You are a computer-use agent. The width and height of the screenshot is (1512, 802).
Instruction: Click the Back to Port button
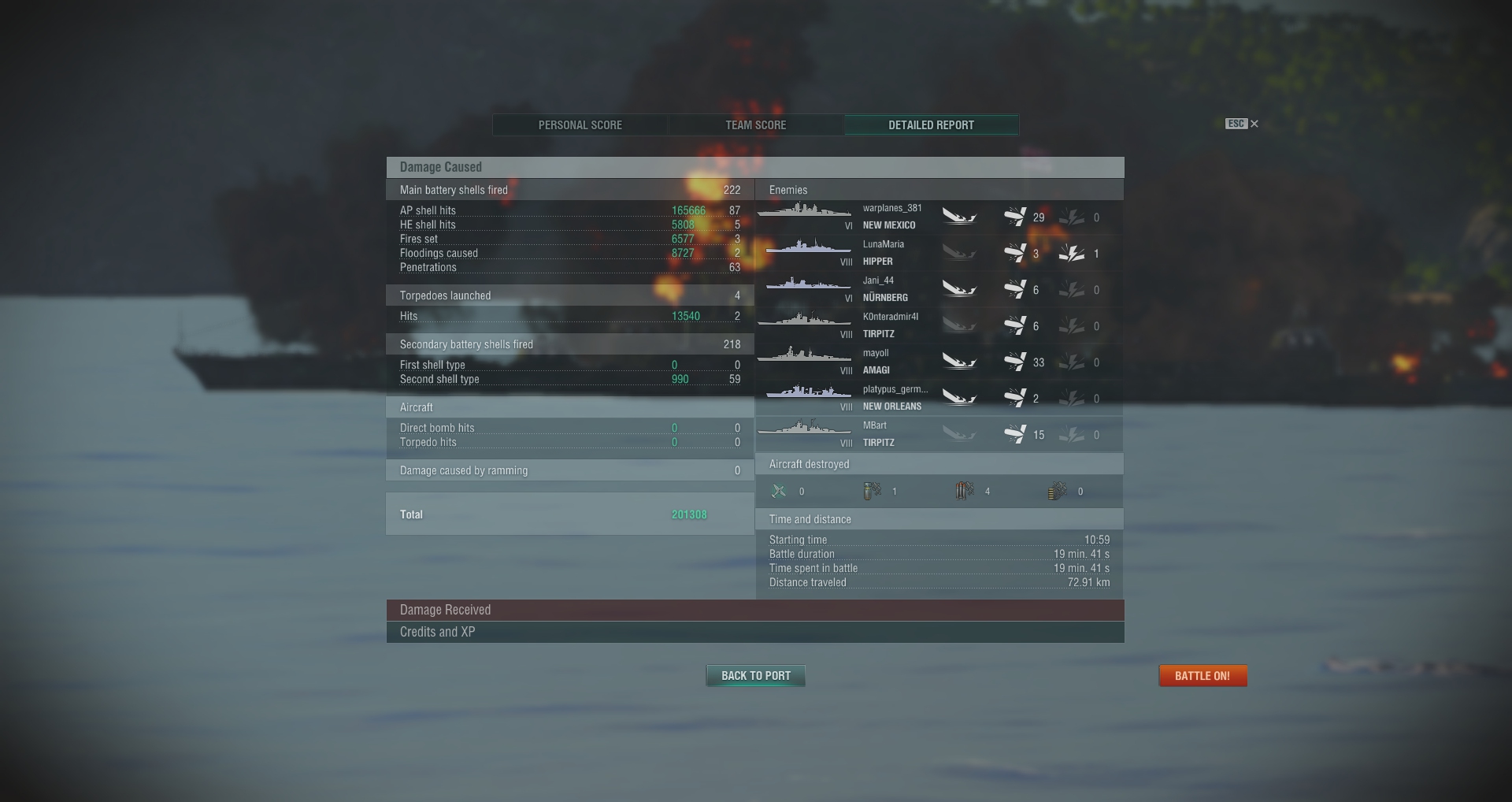tap(756, 676)
